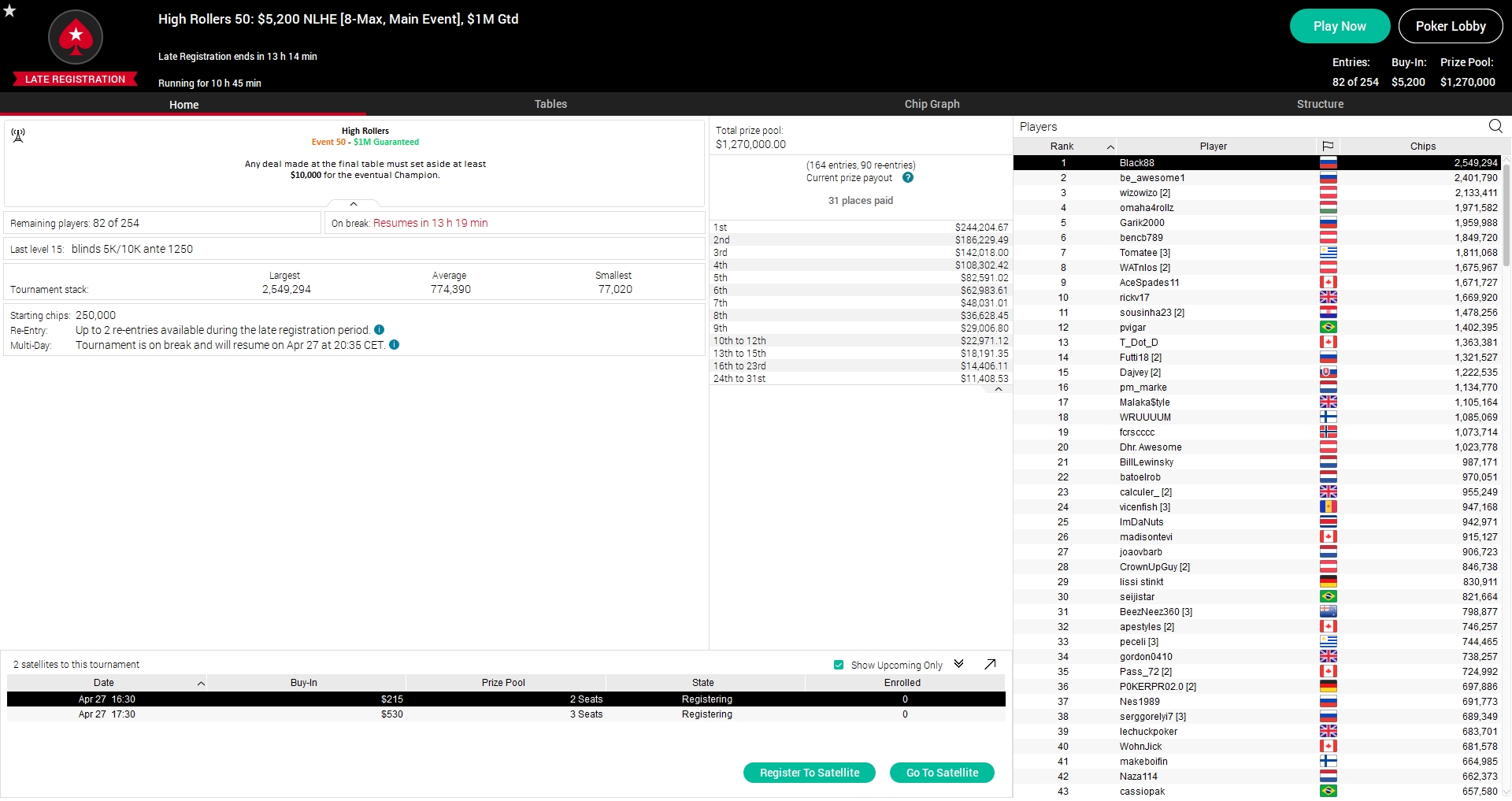1512x801 pixels.
Task: Select player Garik2000 row
Action: [1257, 223]
